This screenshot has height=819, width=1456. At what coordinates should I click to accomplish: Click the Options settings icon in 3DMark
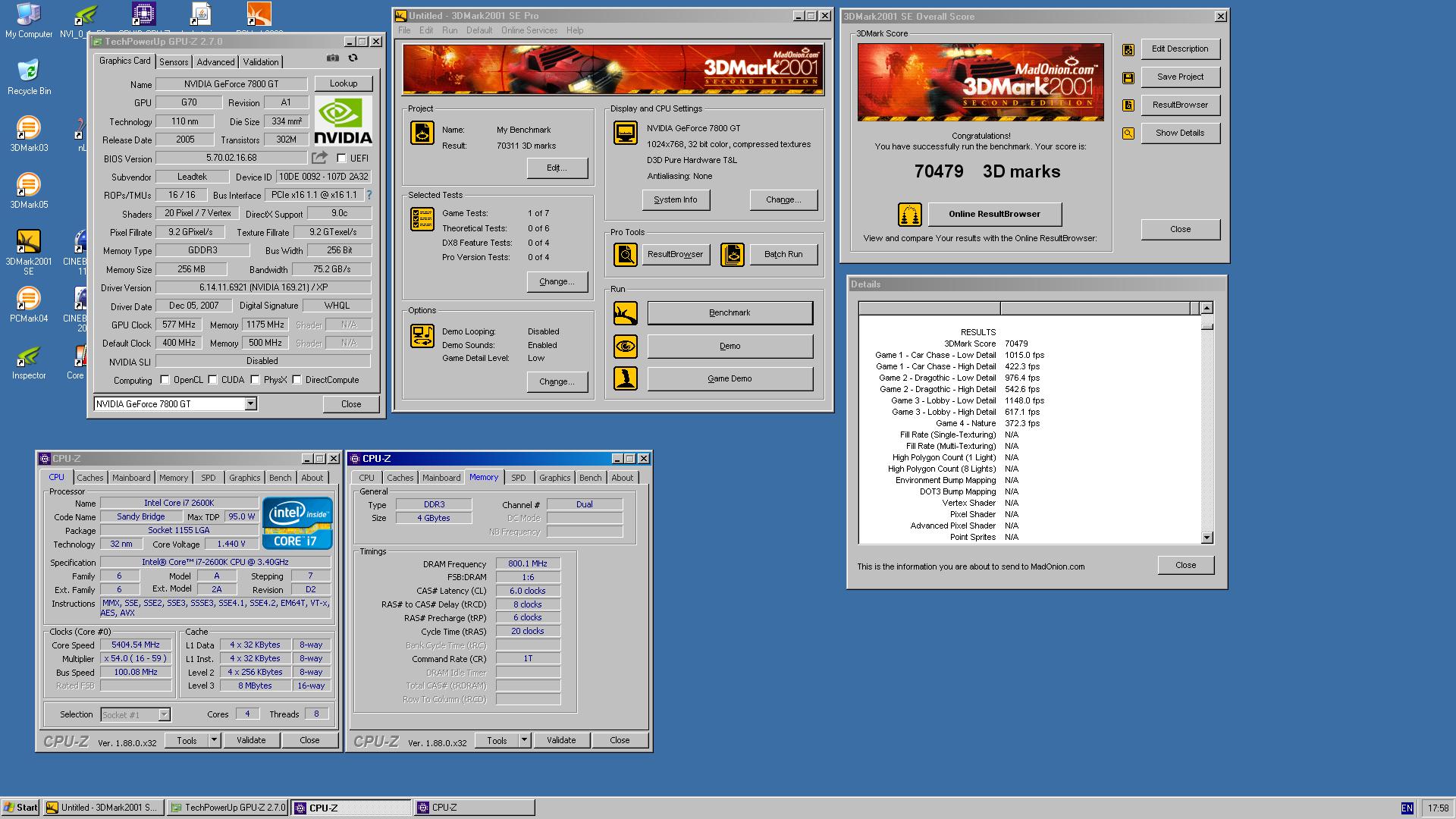tap(422, 336)
